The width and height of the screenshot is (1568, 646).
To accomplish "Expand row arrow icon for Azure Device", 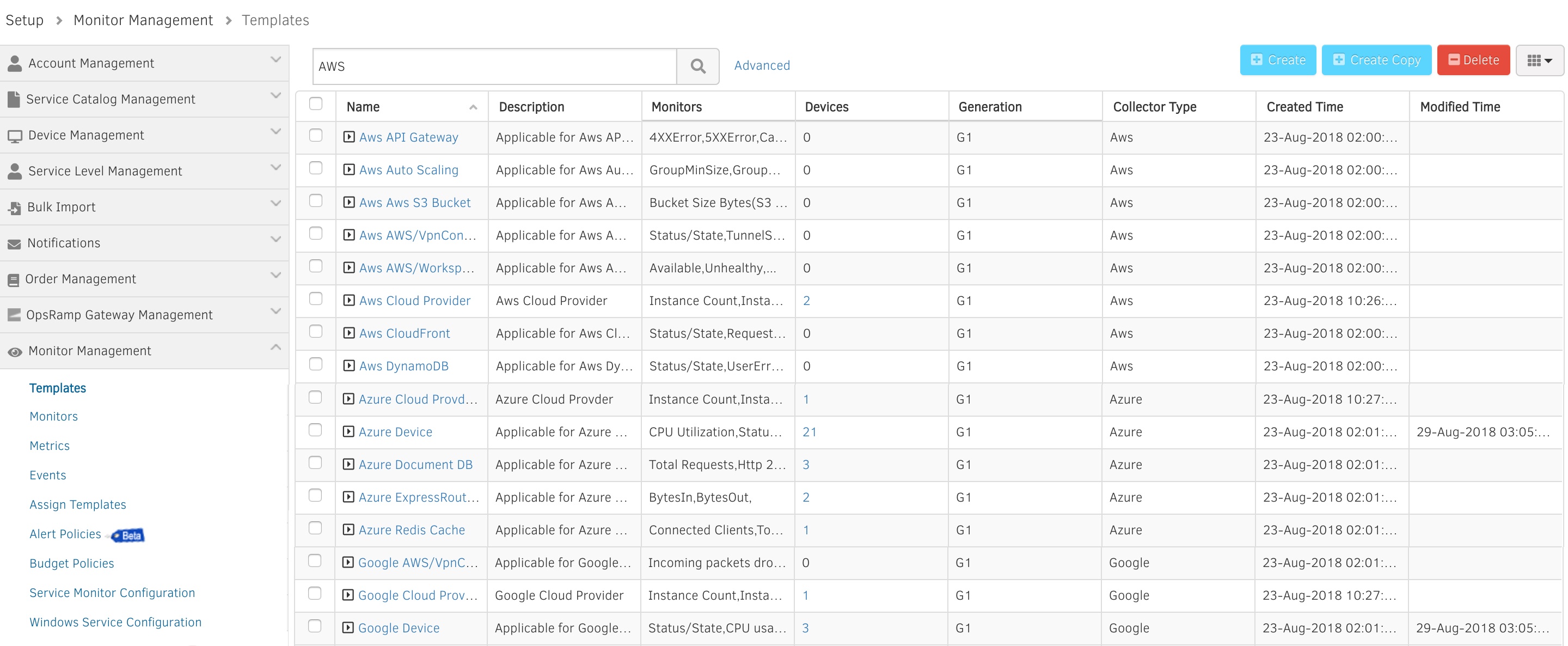I will pos(348,432).
